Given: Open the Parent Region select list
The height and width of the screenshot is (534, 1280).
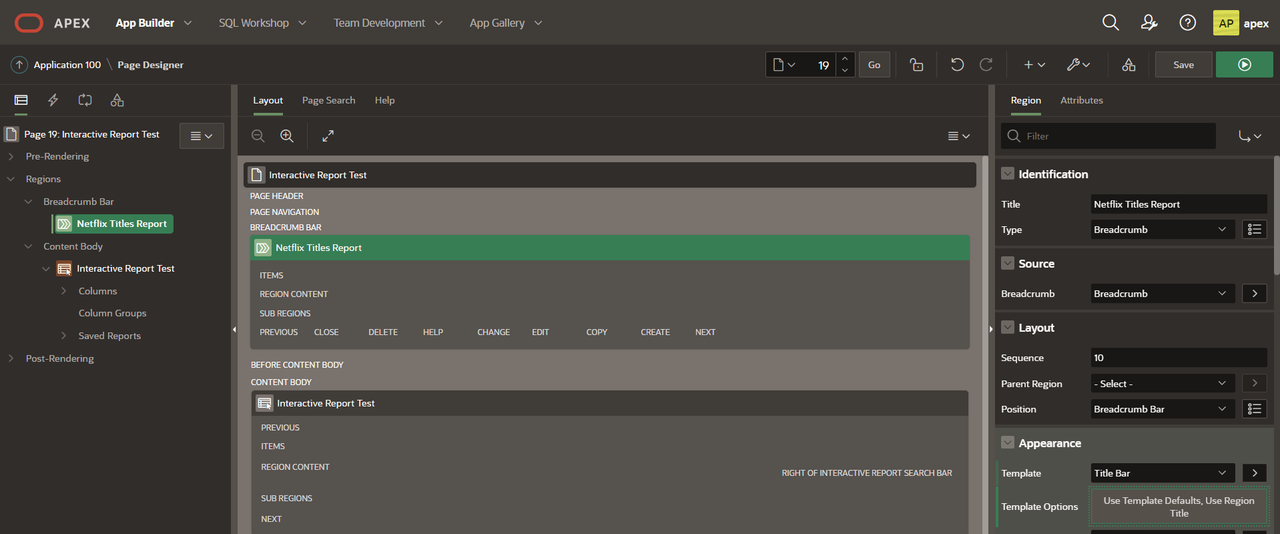Looking at the screenshot, I should 1163,383.
